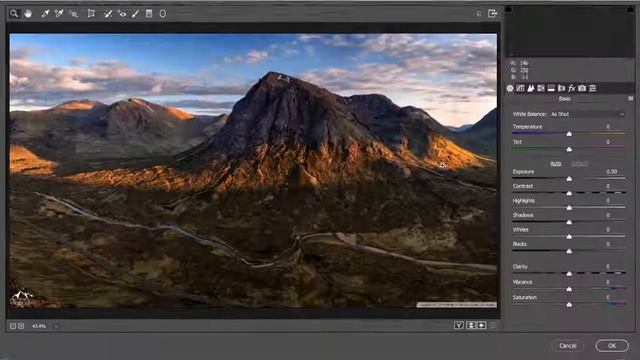Viewport: 640px width, 360px height.
Task: Click the Temperature slider handle
Action: [x=569, y=134]
